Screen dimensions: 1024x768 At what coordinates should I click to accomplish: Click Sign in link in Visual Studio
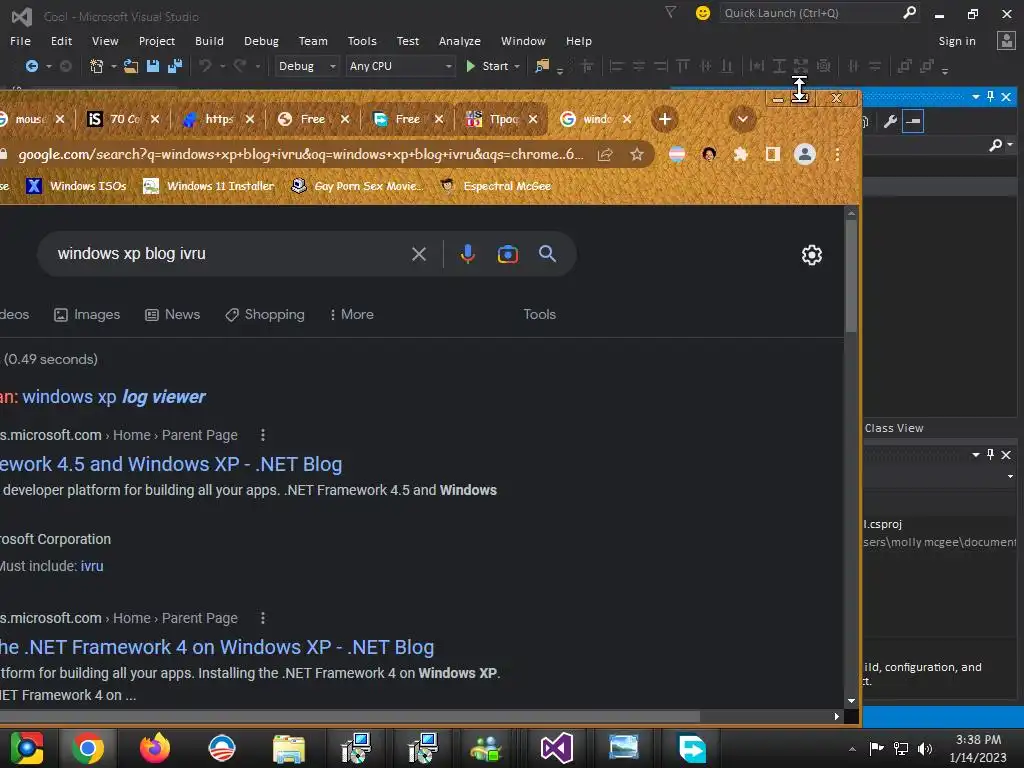pos(957,40)
